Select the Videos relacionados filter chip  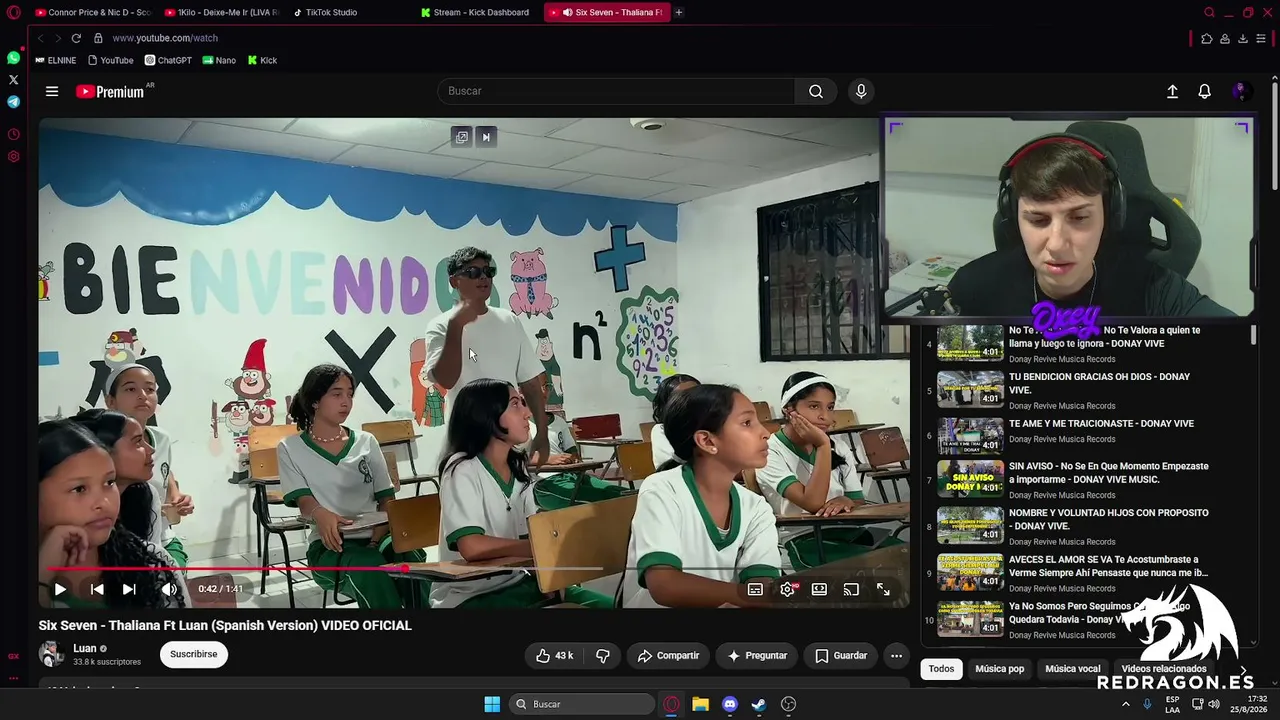[1164, 669]
